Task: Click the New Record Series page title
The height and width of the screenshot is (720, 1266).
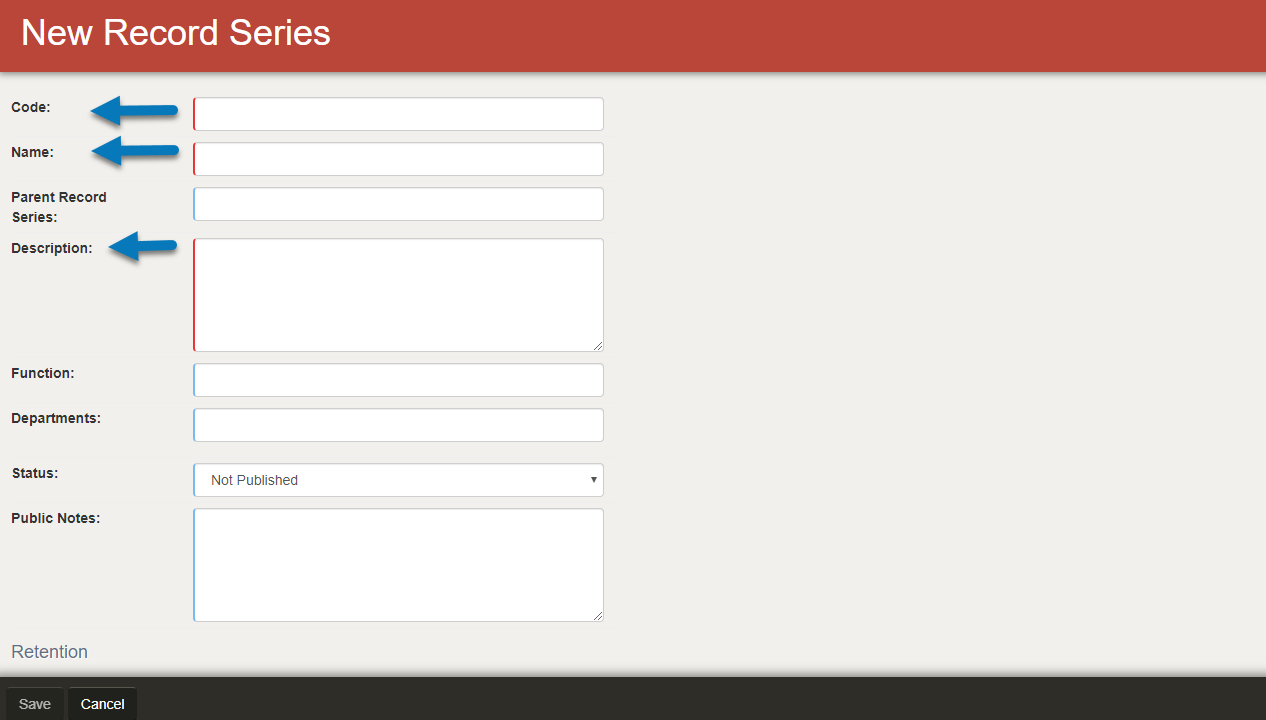Action: pyautogui.click(x=176, y=33)
